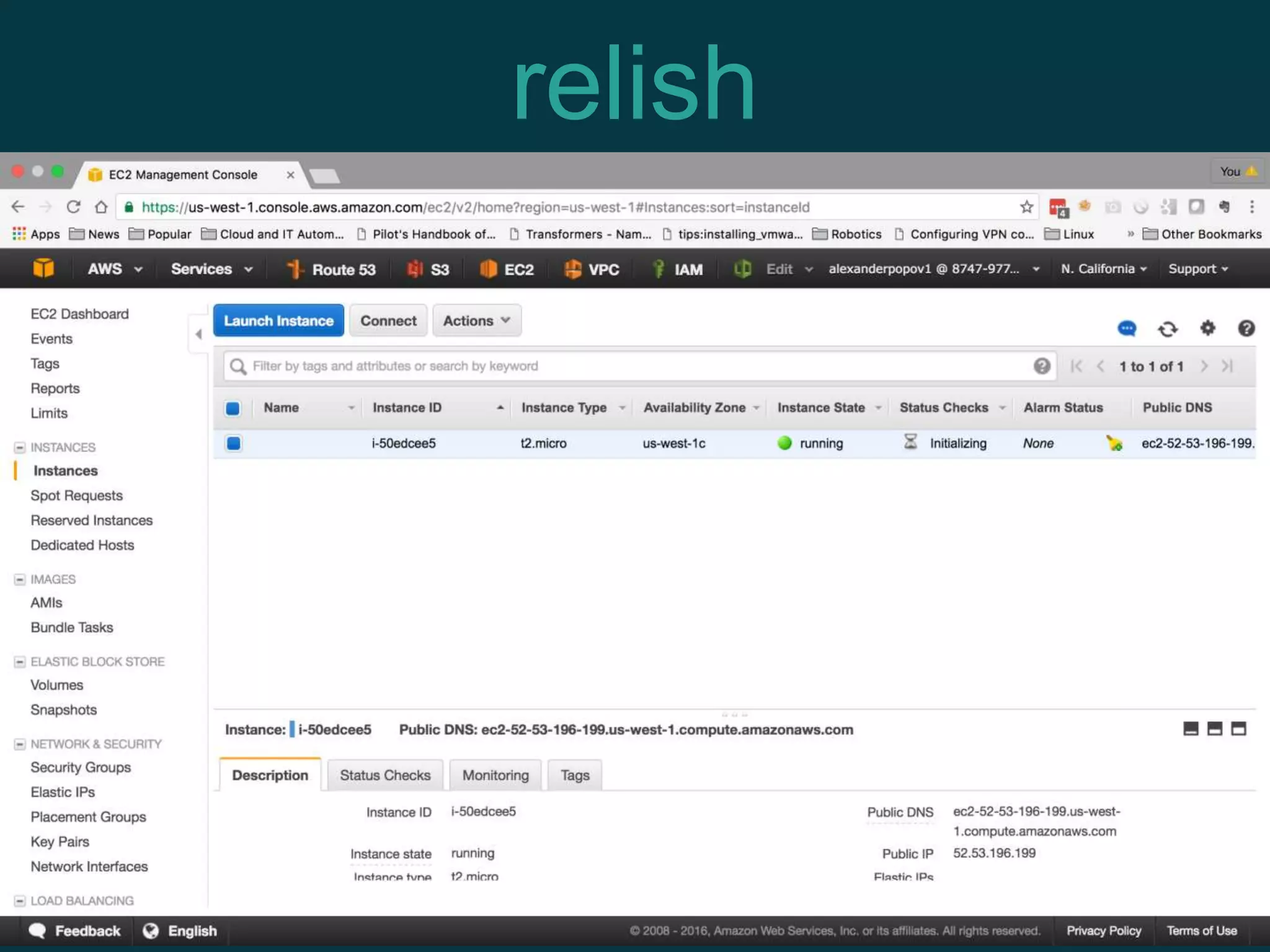The height and width of the screenshot is (952, 1270).
Task: Open VPC shortcut in navbar
Action: point(592,269)
